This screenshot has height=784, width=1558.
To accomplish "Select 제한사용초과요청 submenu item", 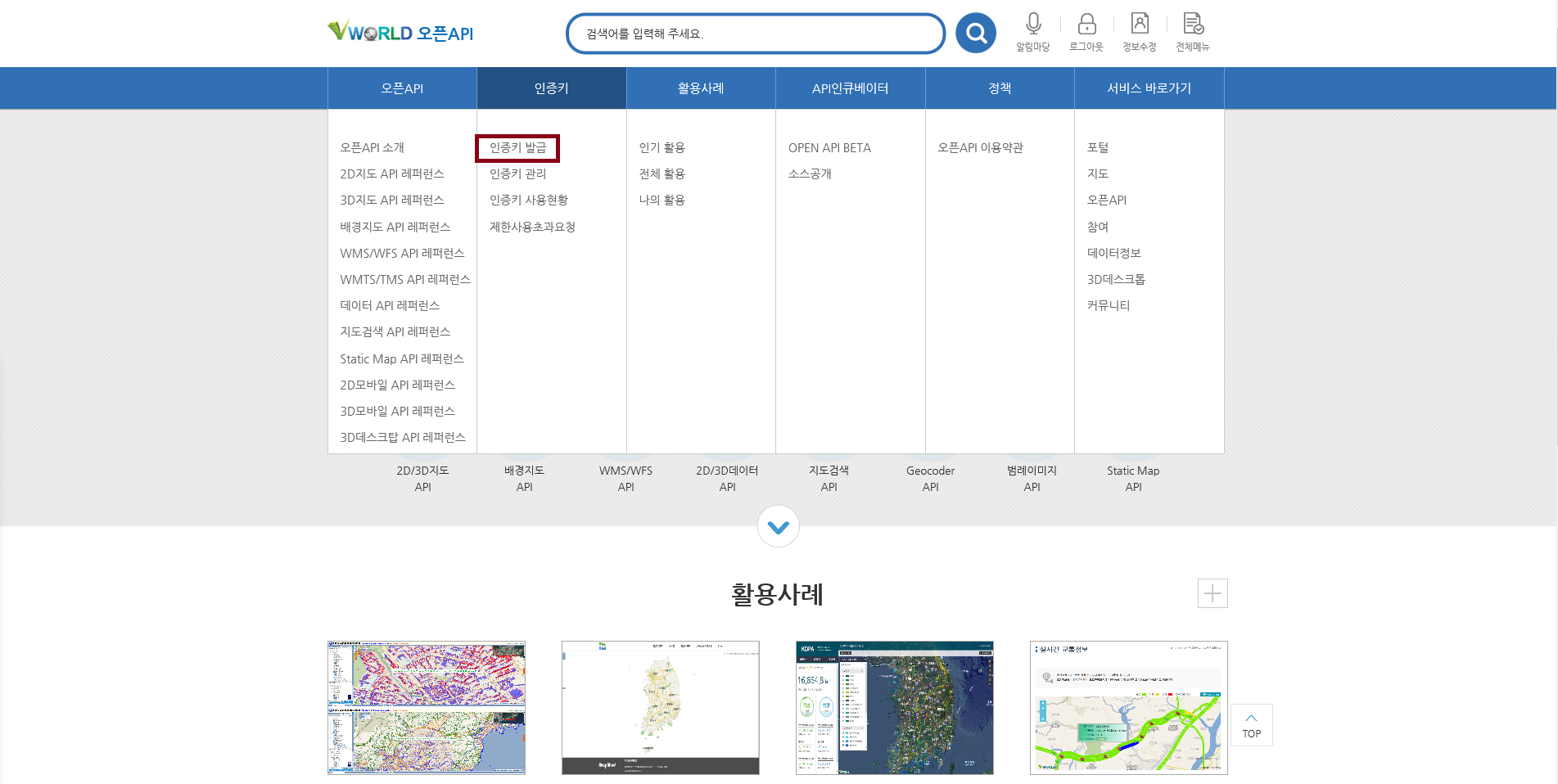I will click(x=532, y=228).
